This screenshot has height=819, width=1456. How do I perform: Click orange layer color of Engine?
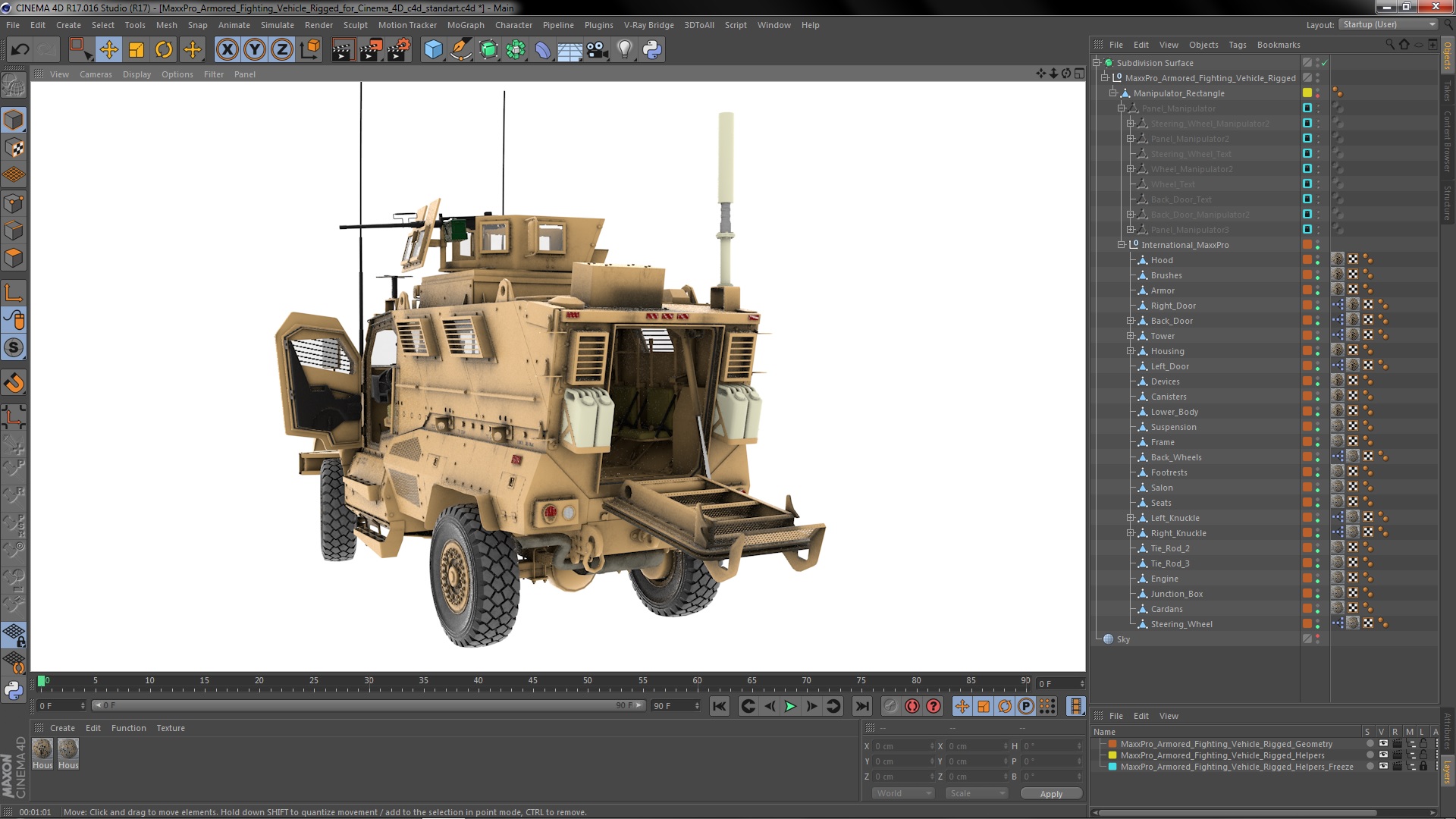tap(1307, 578)
